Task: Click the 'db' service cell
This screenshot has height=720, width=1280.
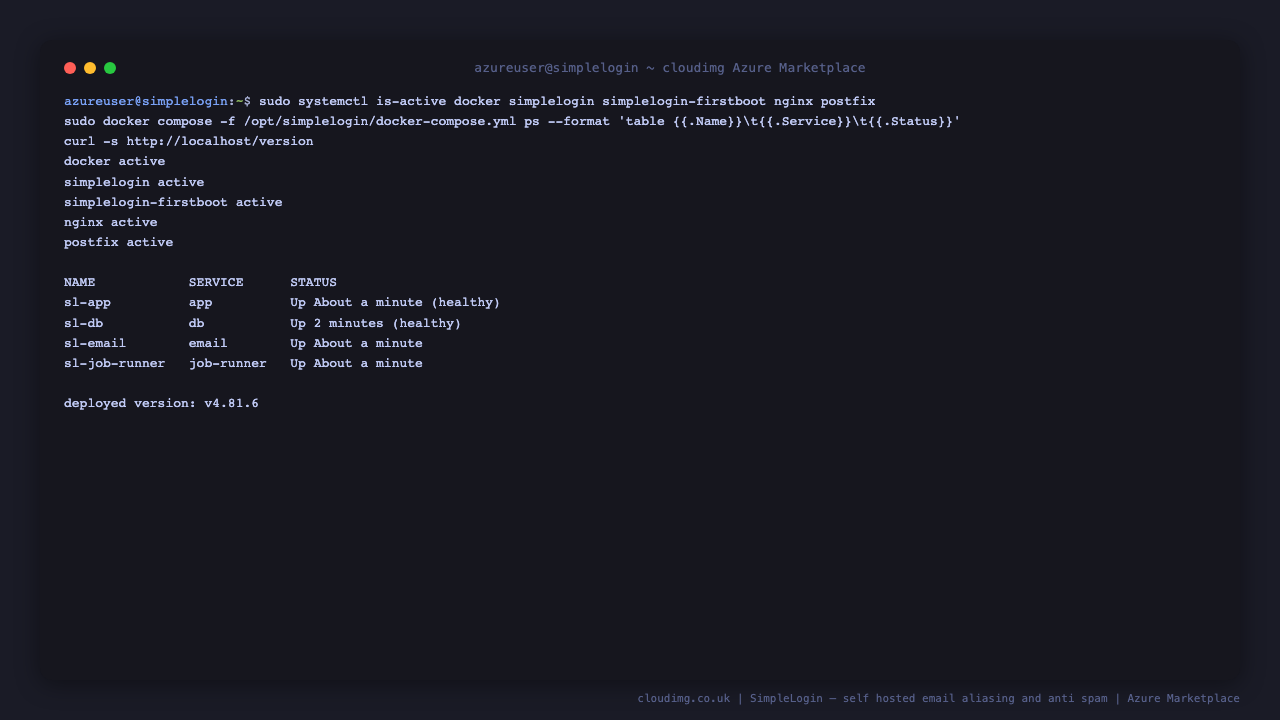Action: coord(197,323)
